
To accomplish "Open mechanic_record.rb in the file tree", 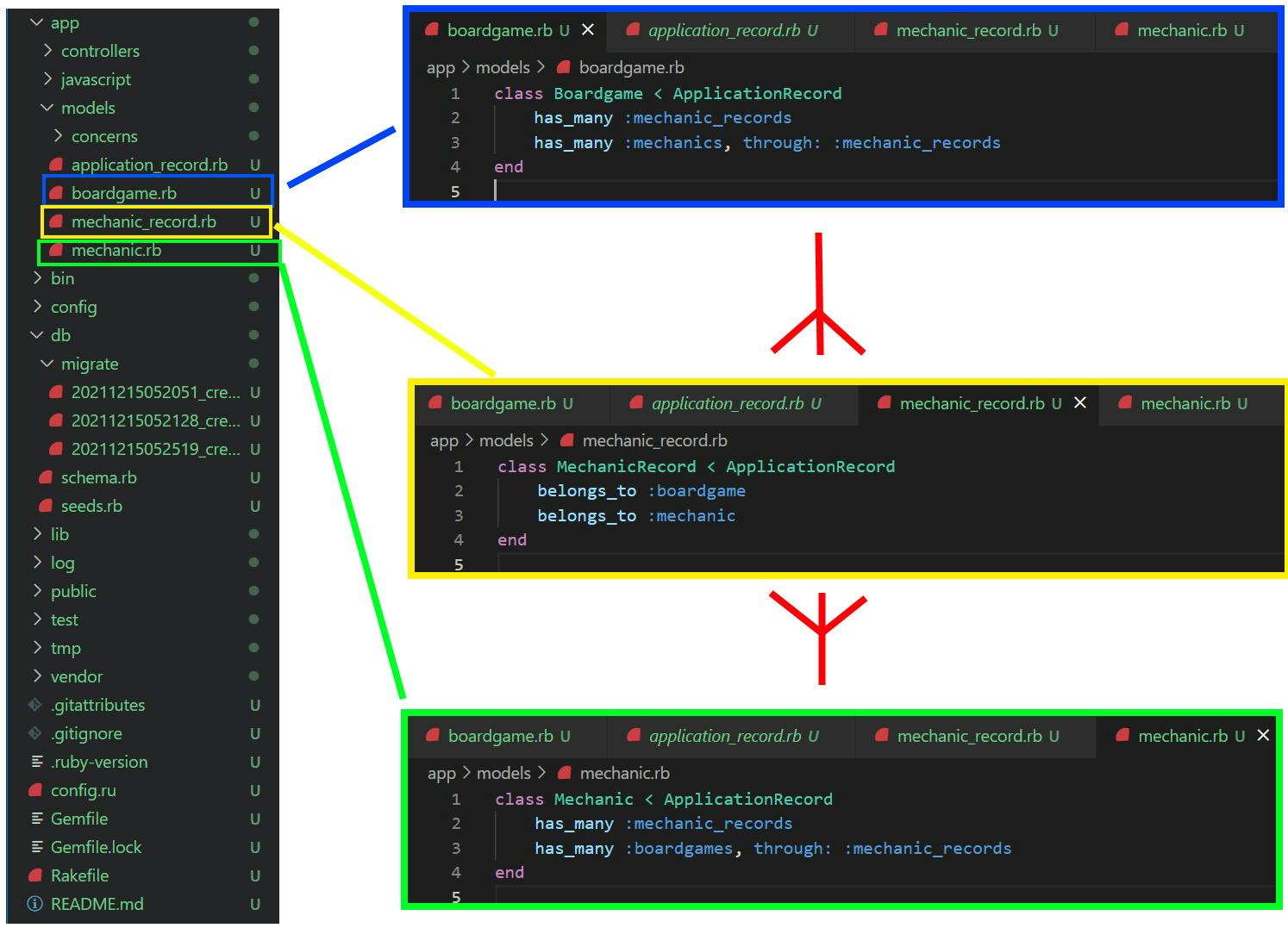I will point(144,221).
